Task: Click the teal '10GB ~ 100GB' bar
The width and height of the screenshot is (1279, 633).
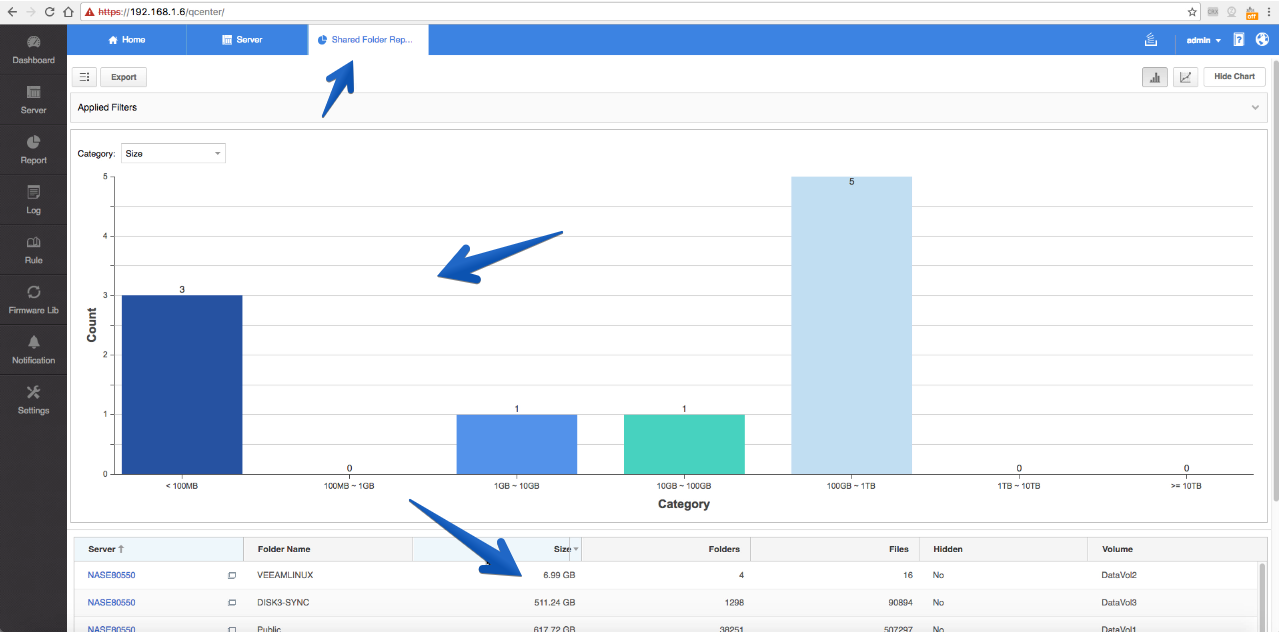Action: 684,444
